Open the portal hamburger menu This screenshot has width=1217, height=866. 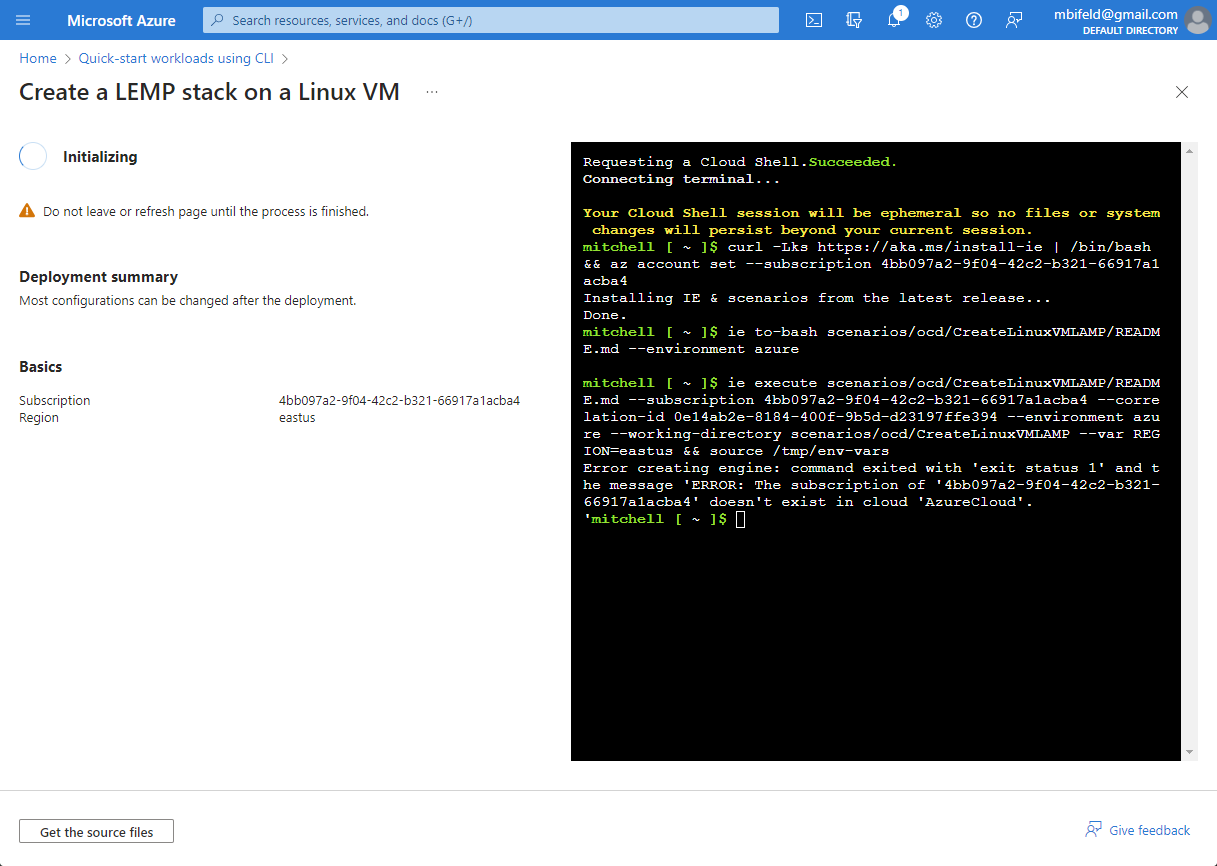pyautogui.click(x=23, y=20)
